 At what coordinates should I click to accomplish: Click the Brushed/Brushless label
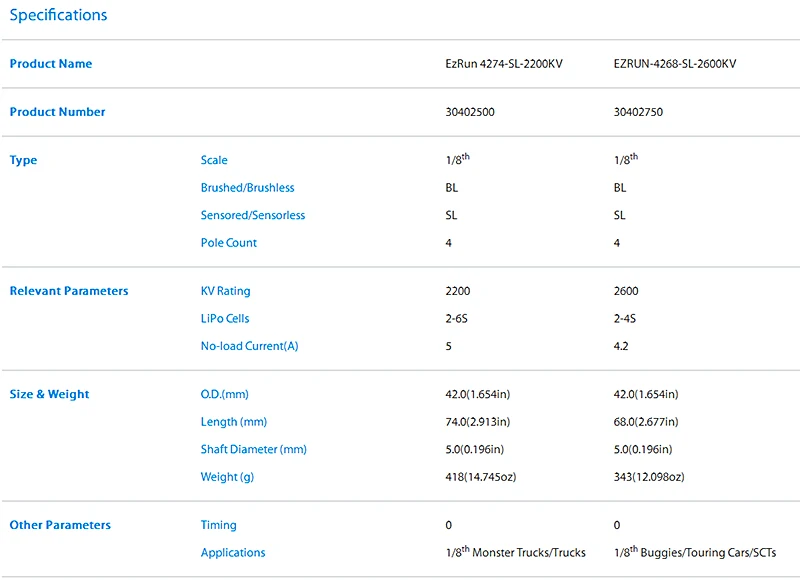(x=247, y=188)
